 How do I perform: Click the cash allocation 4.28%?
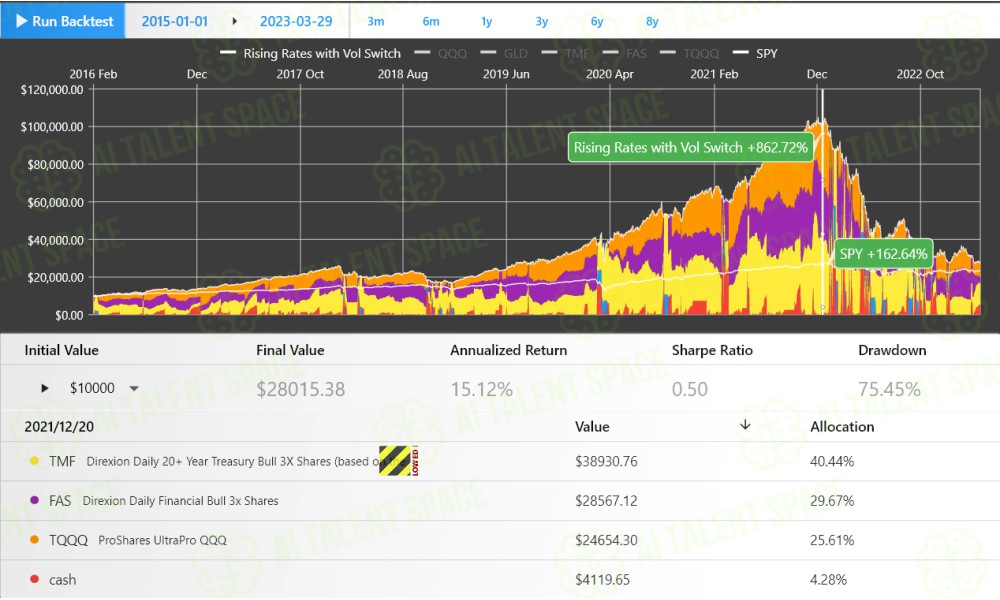click(x=828, y=580)
